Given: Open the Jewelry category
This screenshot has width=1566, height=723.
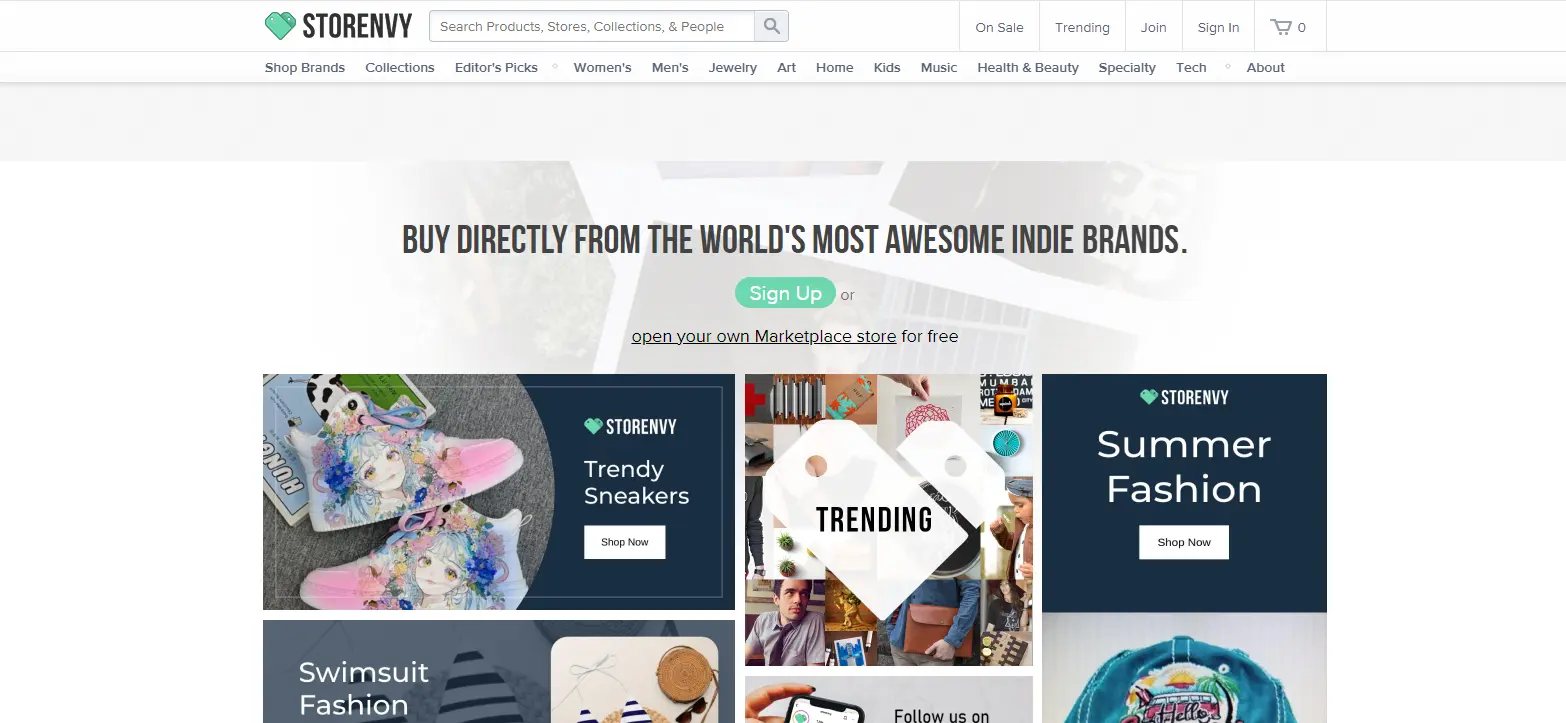Looking at the screenshot, I should pyautogui.click(x=733, y=67).
